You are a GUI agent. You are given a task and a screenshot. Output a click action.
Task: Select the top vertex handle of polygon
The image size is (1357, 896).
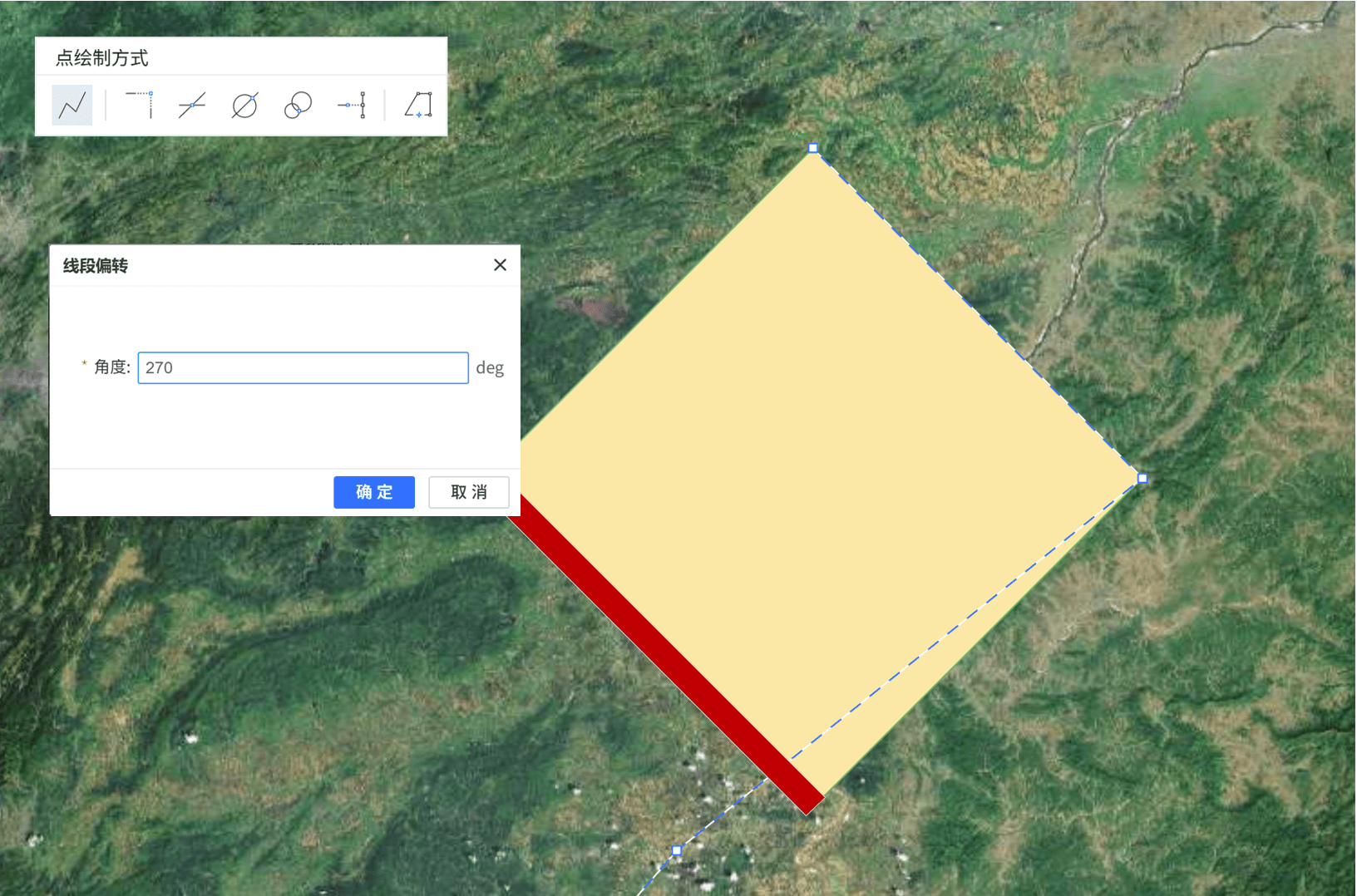(x=813, y=149)
